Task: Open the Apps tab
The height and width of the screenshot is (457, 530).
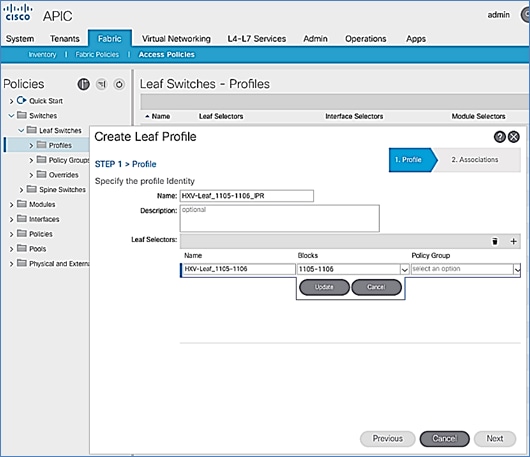Action: (416, 39)
